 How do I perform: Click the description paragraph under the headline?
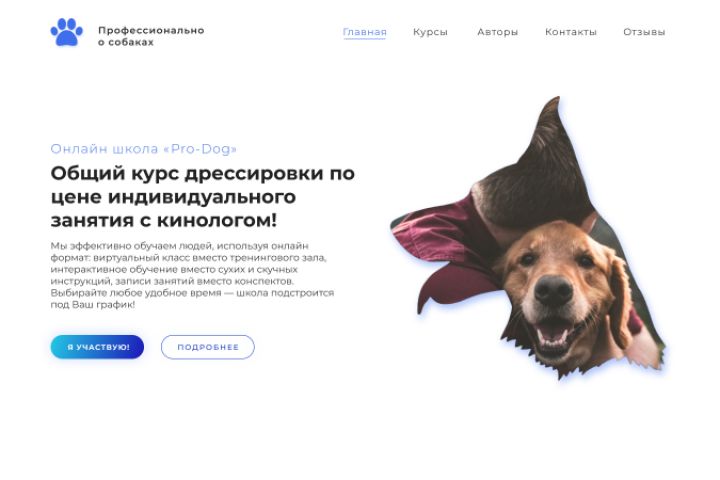192,275
